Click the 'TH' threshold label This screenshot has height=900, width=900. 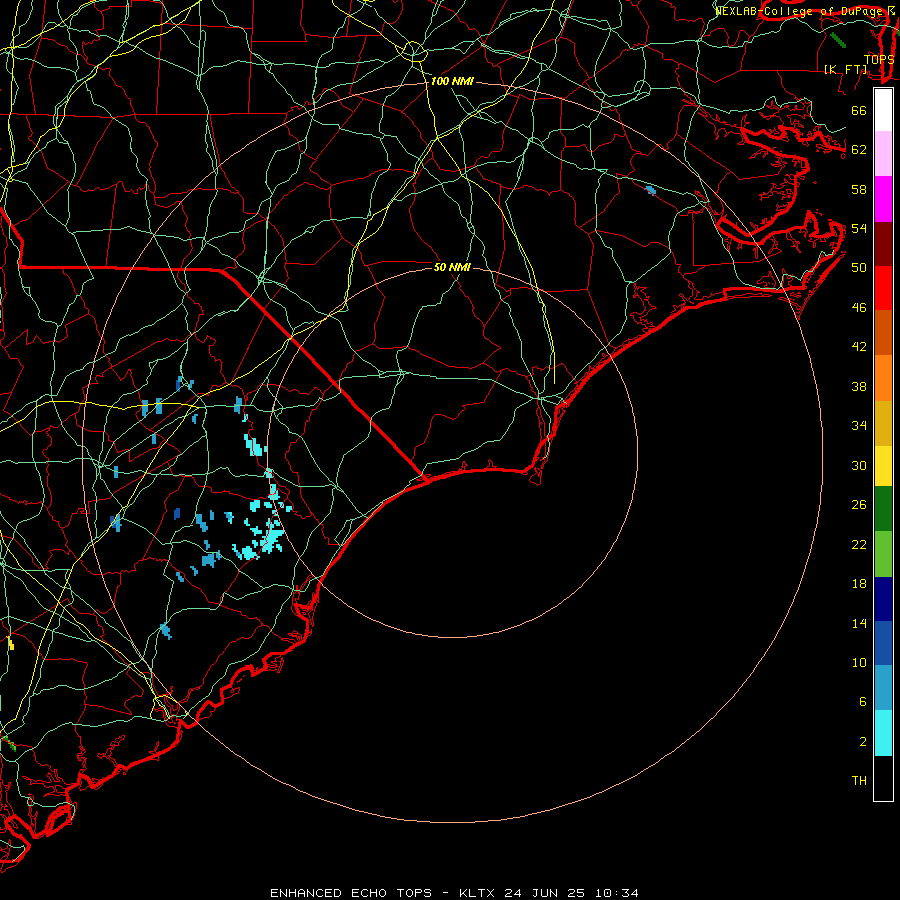click(x=859, y=781)
